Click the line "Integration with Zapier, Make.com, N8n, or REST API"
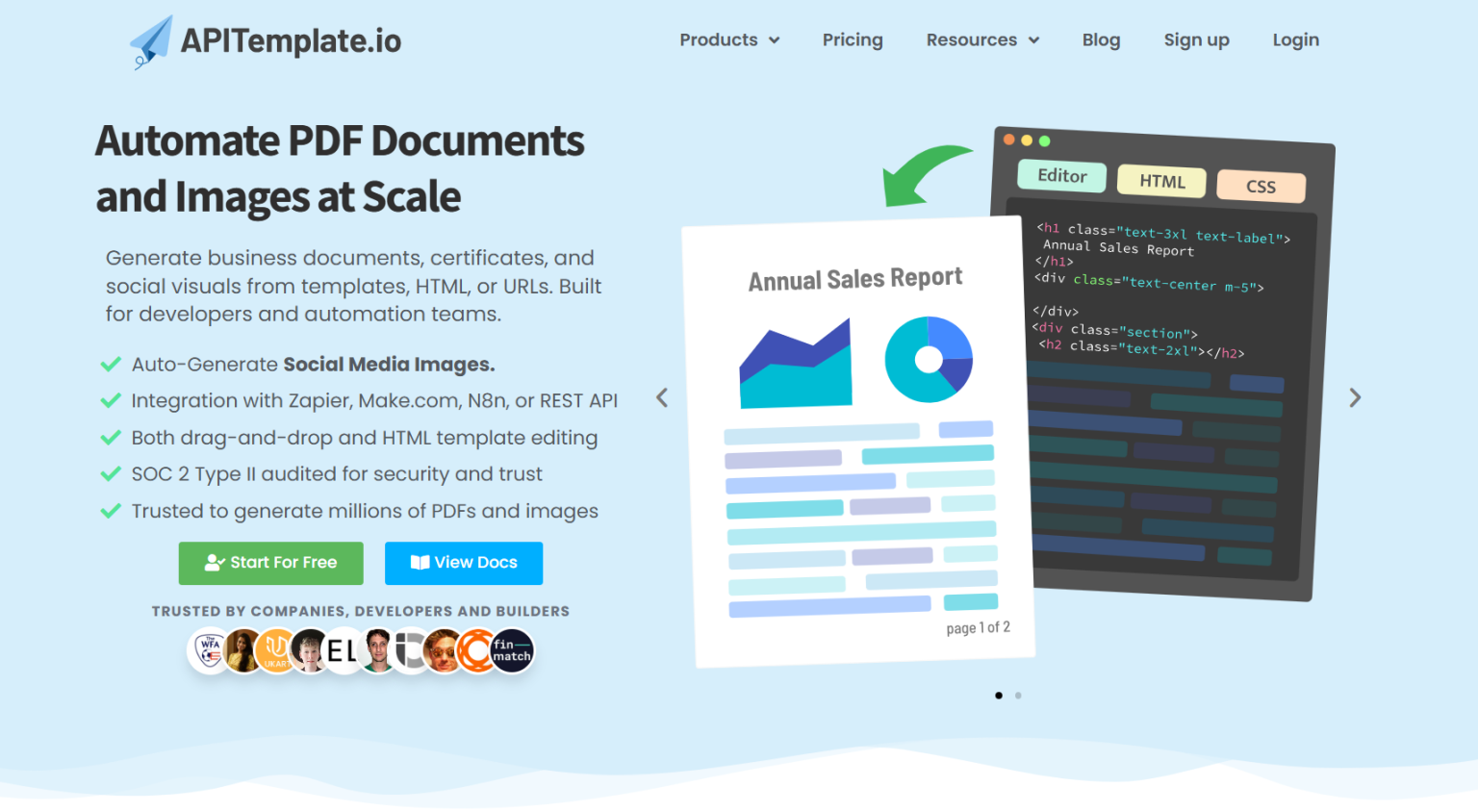This screenshot has height=812, width=1478. point(374,401)
